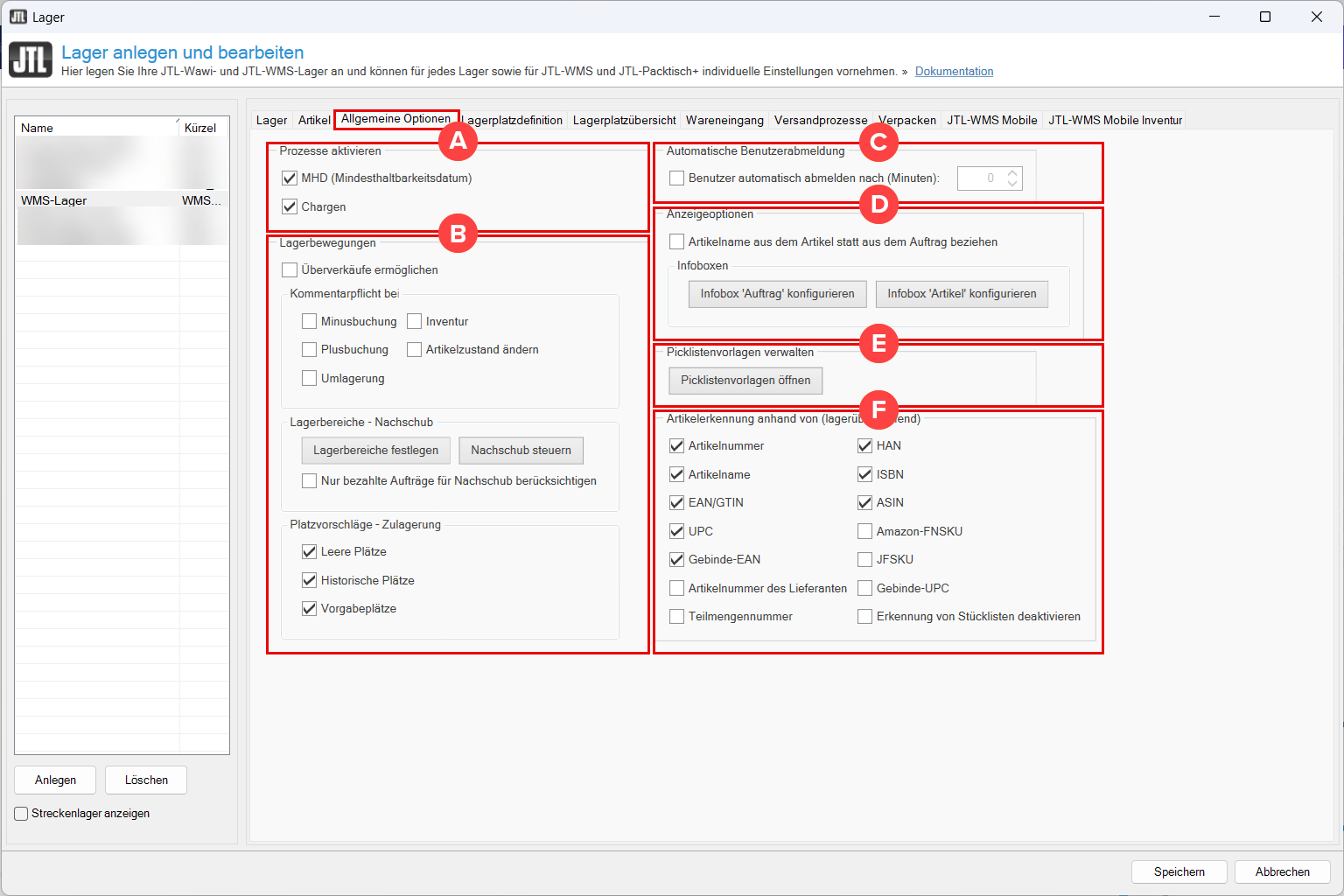Click Lagerbereiche festlegen button
The height and width of the screenshot is (896, 1344).
coord(376,451)
